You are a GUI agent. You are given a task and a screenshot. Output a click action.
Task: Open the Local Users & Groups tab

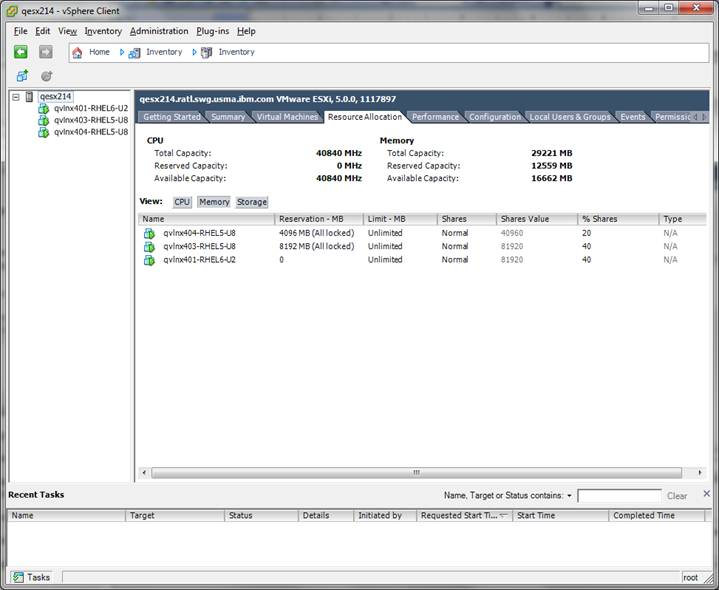pos(570,117)
